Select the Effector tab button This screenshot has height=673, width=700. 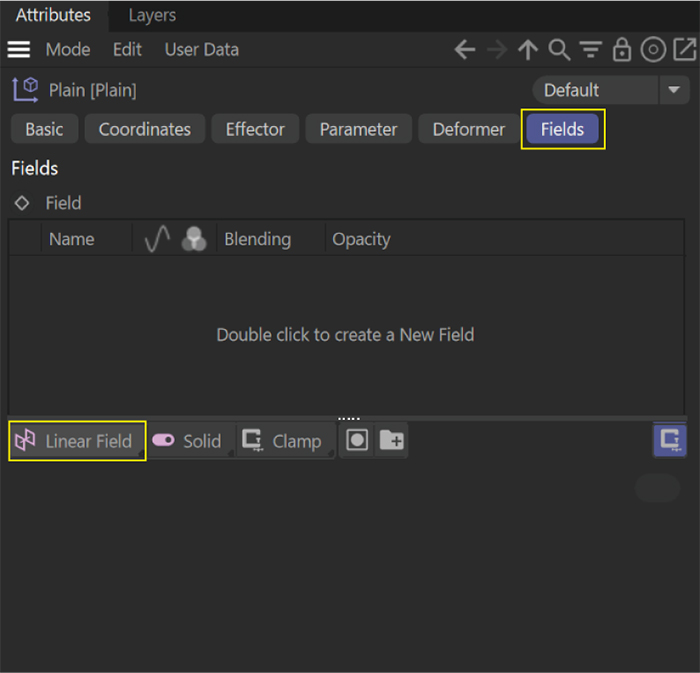(255, 129)
